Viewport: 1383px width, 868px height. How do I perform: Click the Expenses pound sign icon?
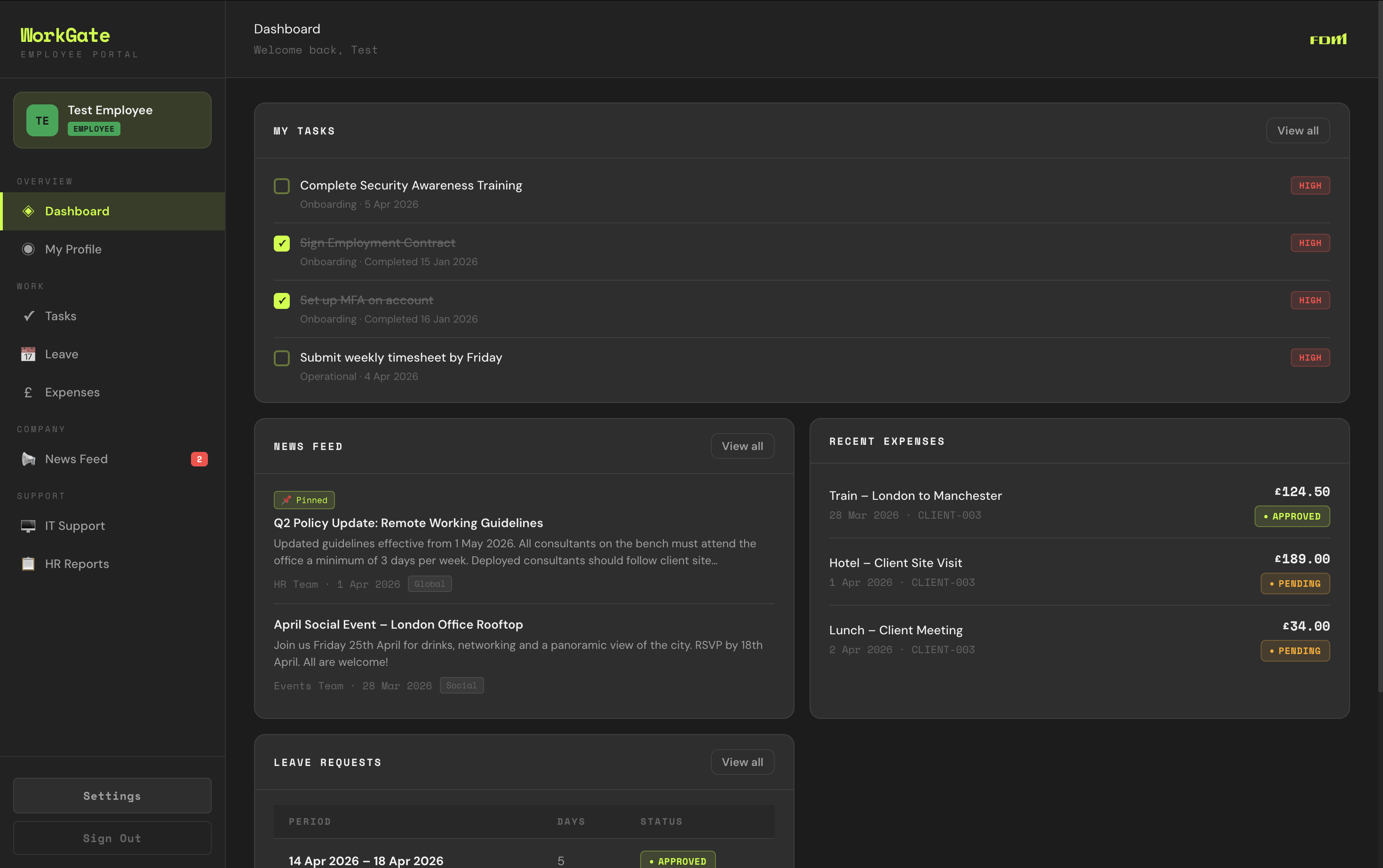tap(28, 393)
